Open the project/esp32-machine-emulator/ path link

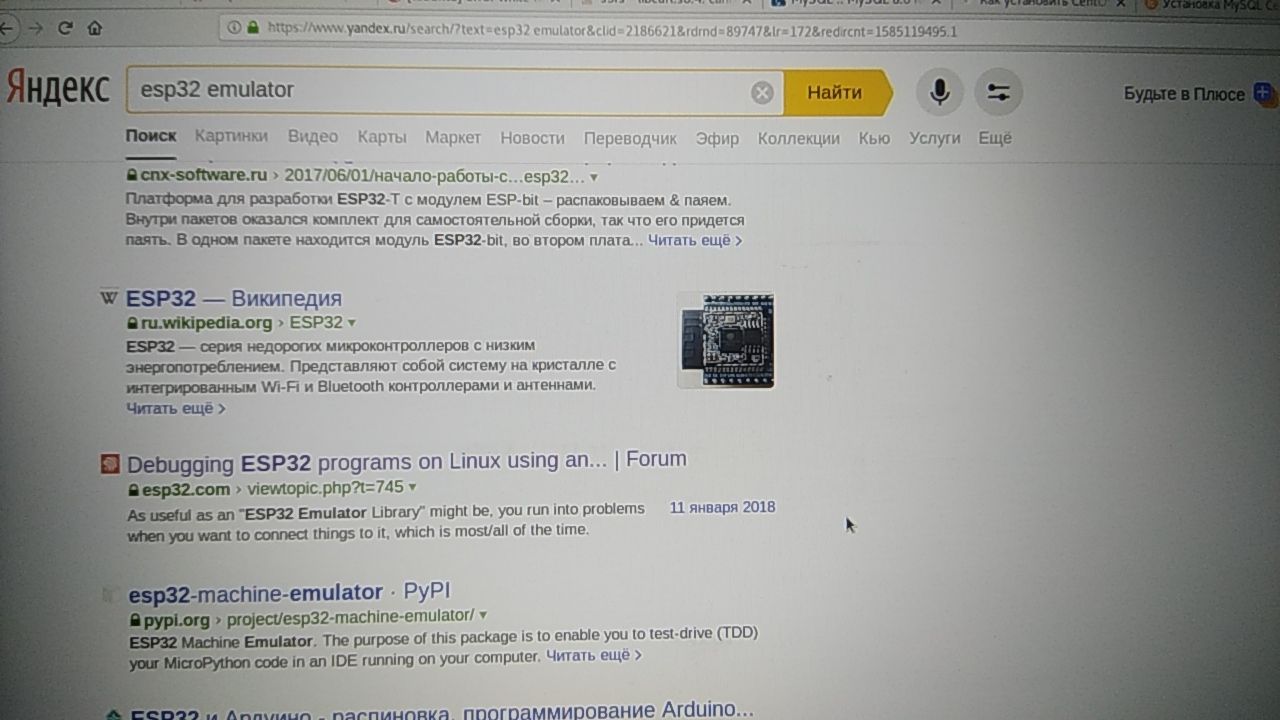click(351, 616)
